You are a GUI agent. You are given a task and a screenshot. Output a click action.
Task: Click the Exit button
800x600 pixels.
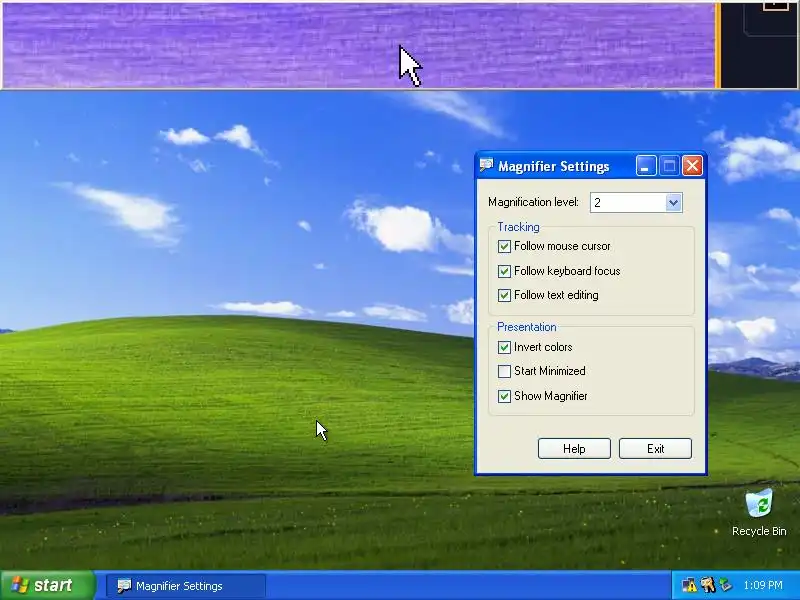(655, 448)
